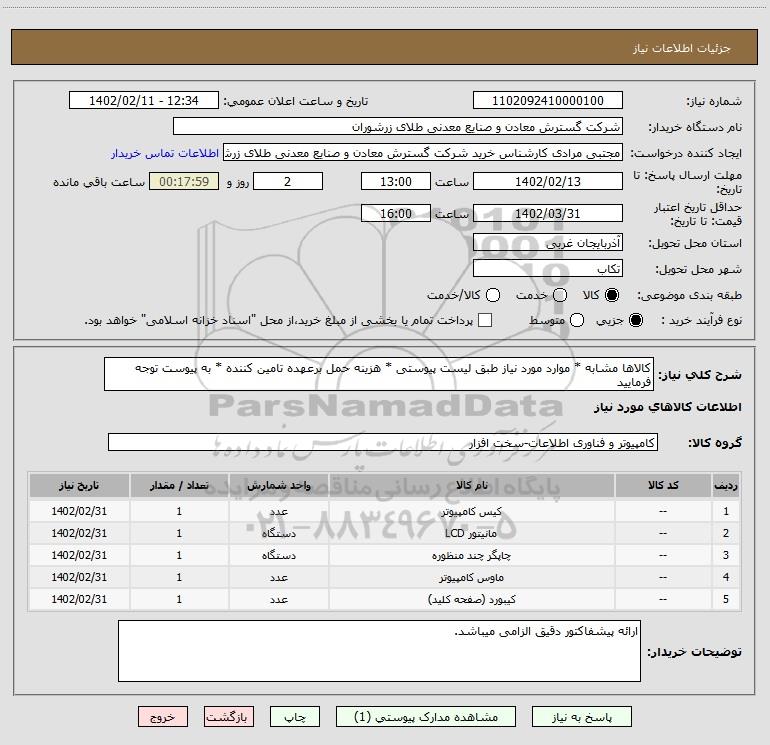Viewport: 770px width, 745px height.
Task: Select the مانیتور LCD item cell
Action: (x=471, y=533)
